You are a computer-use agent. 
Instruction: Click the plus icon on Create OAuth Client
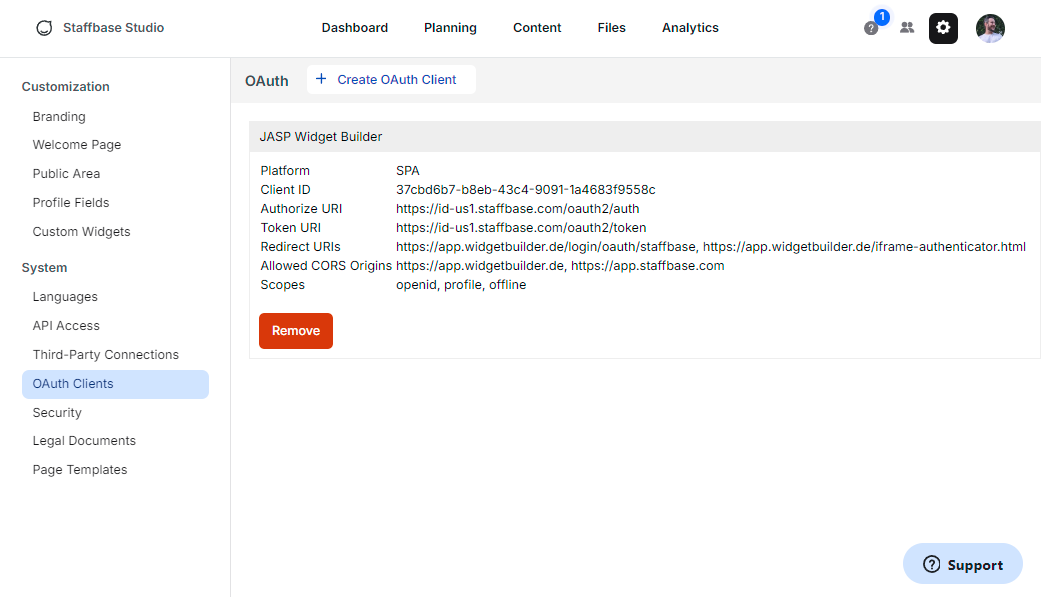pos(323,78)
